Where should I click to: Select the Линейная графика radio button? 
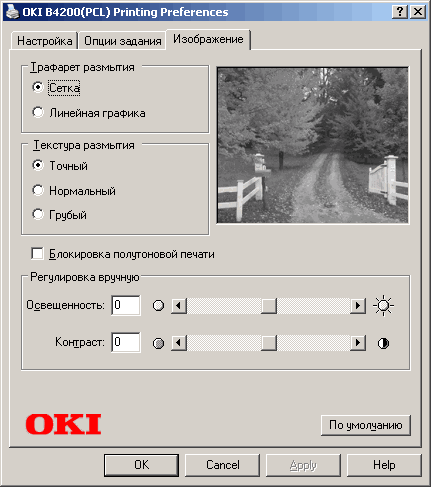point(38,112)
